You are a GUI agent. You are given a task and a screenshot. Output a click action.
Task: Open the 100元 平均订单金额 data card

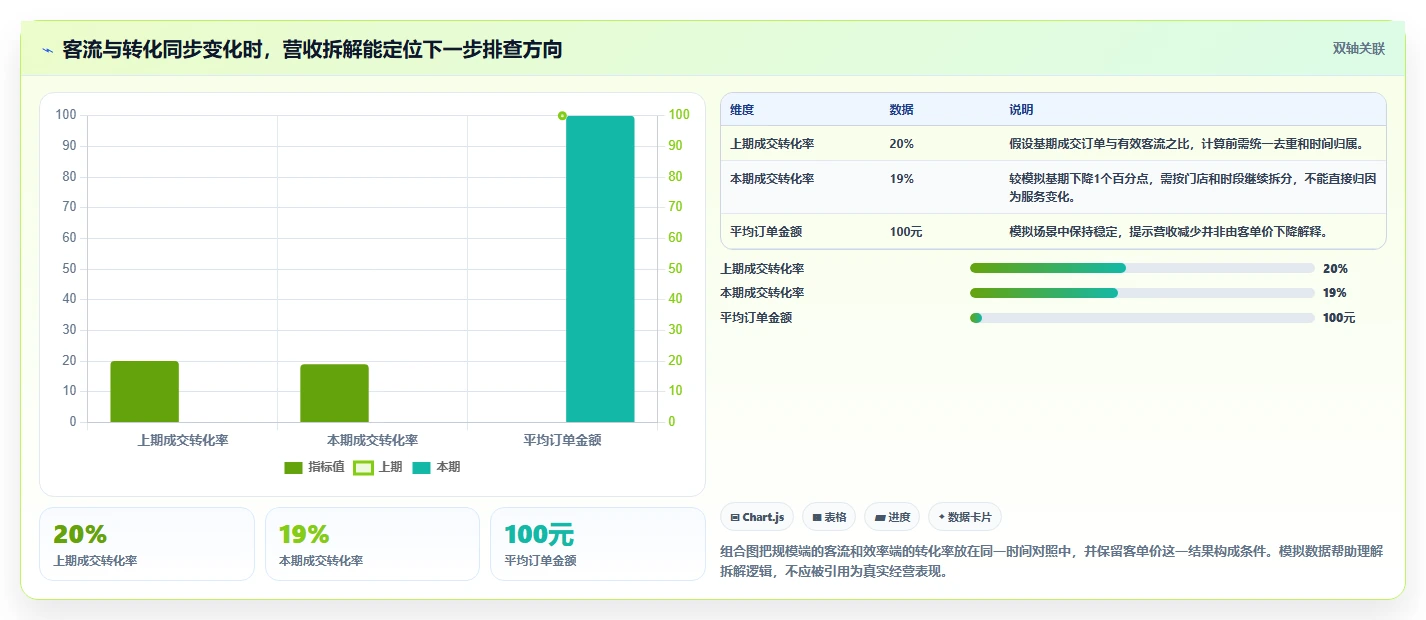point(598,544)
